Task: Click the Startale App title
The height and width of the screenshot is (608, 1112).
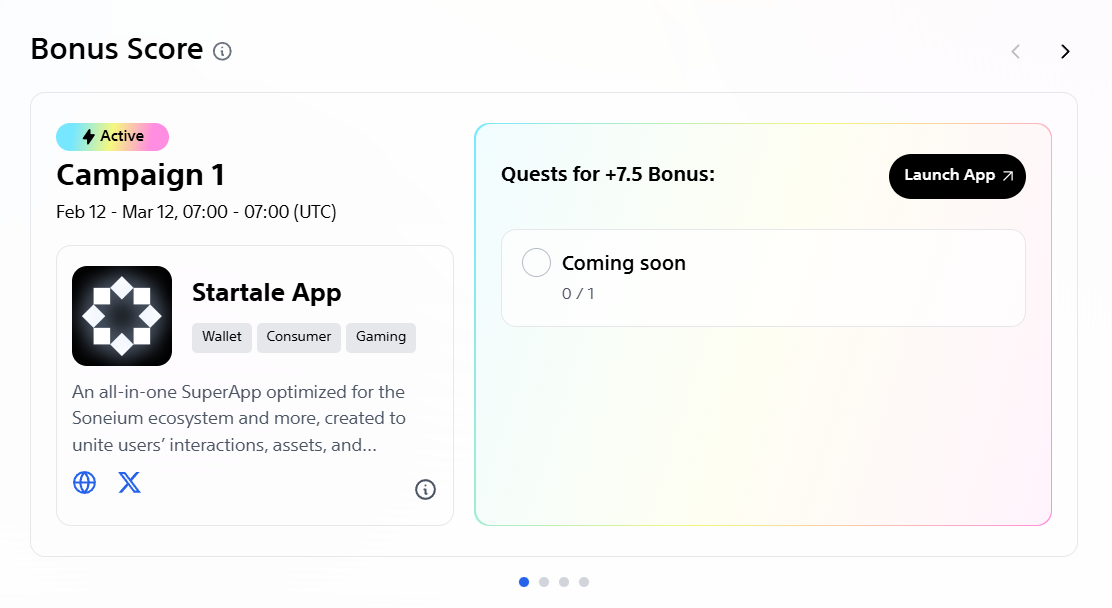Action: (266, 293)
